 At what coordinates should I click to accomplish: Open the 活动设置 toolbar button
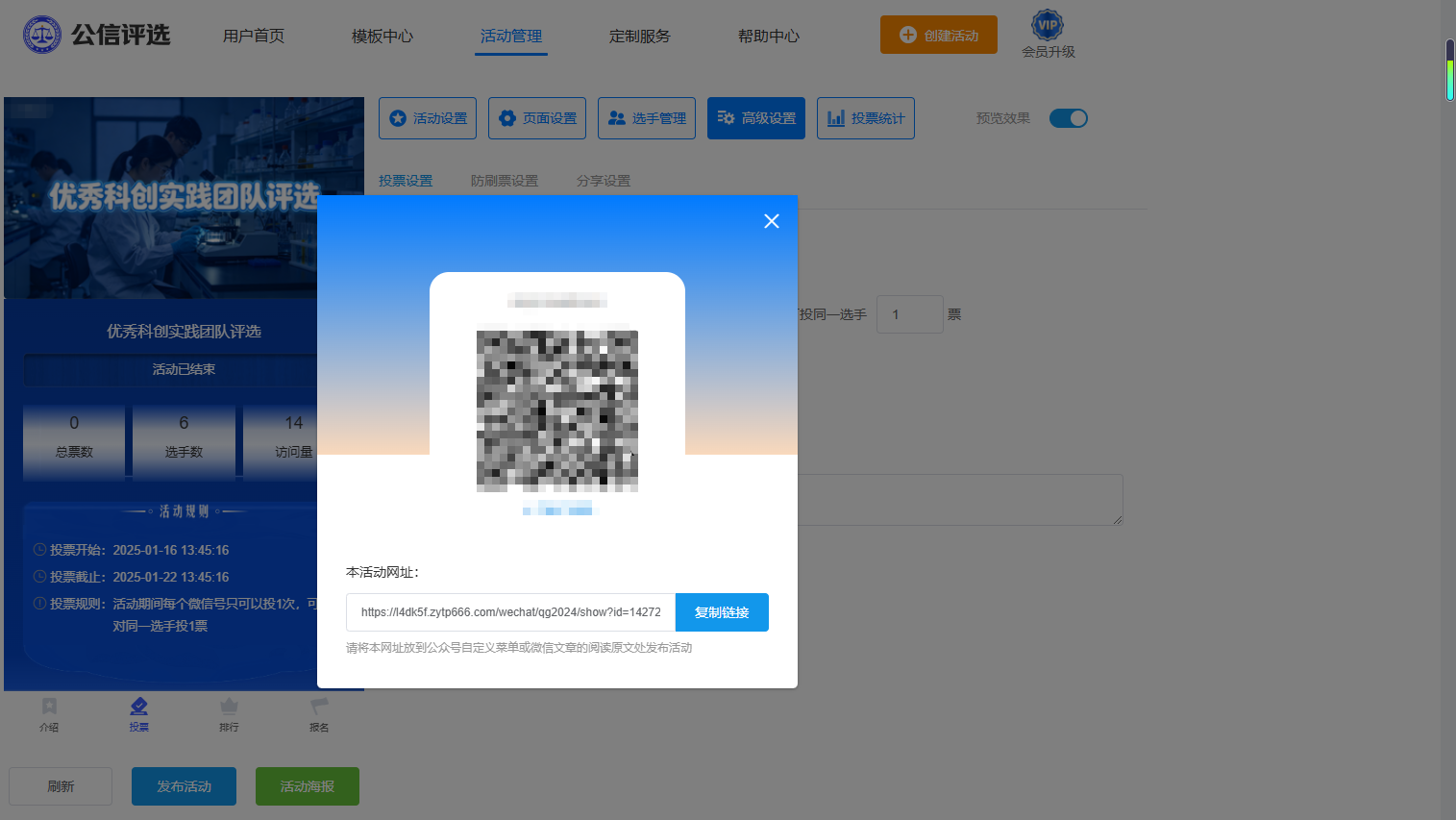(428, 118)
